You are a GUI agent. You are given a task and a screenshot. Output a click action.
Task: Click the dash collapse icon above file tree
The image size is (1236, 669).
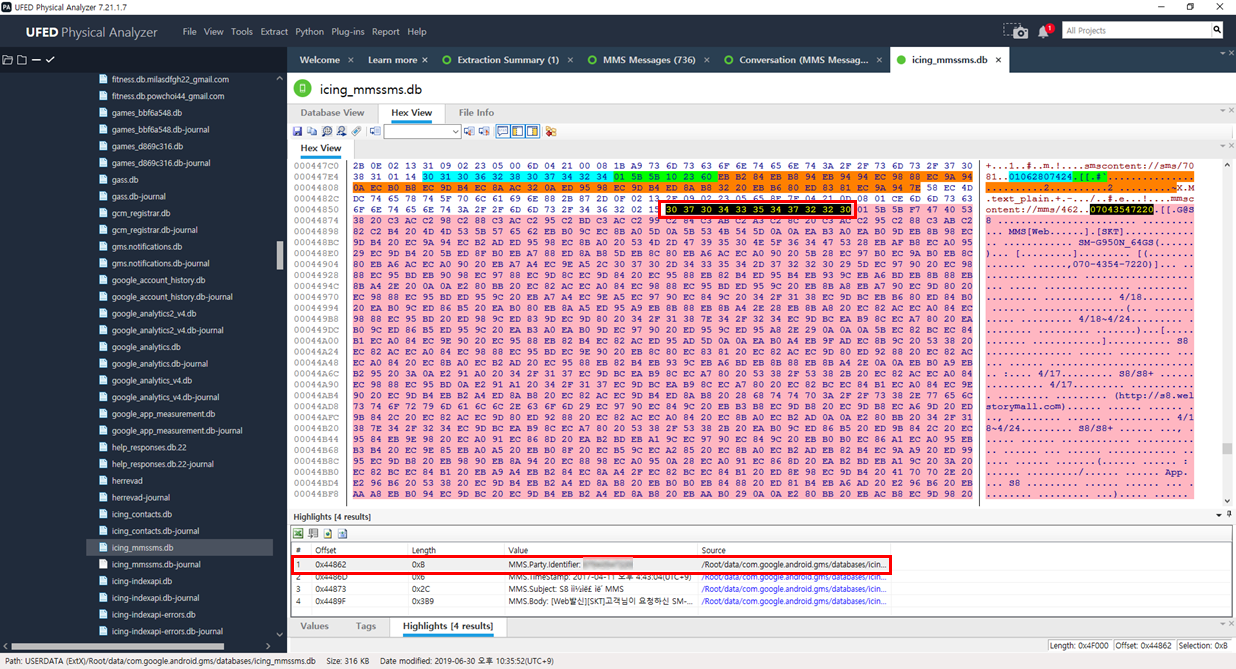tap(36, 60)
